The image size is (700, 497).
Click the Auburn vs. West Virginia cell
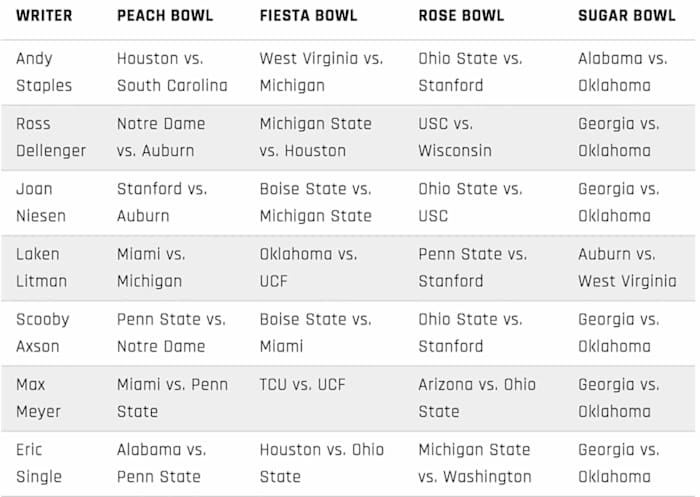(627, 267)
